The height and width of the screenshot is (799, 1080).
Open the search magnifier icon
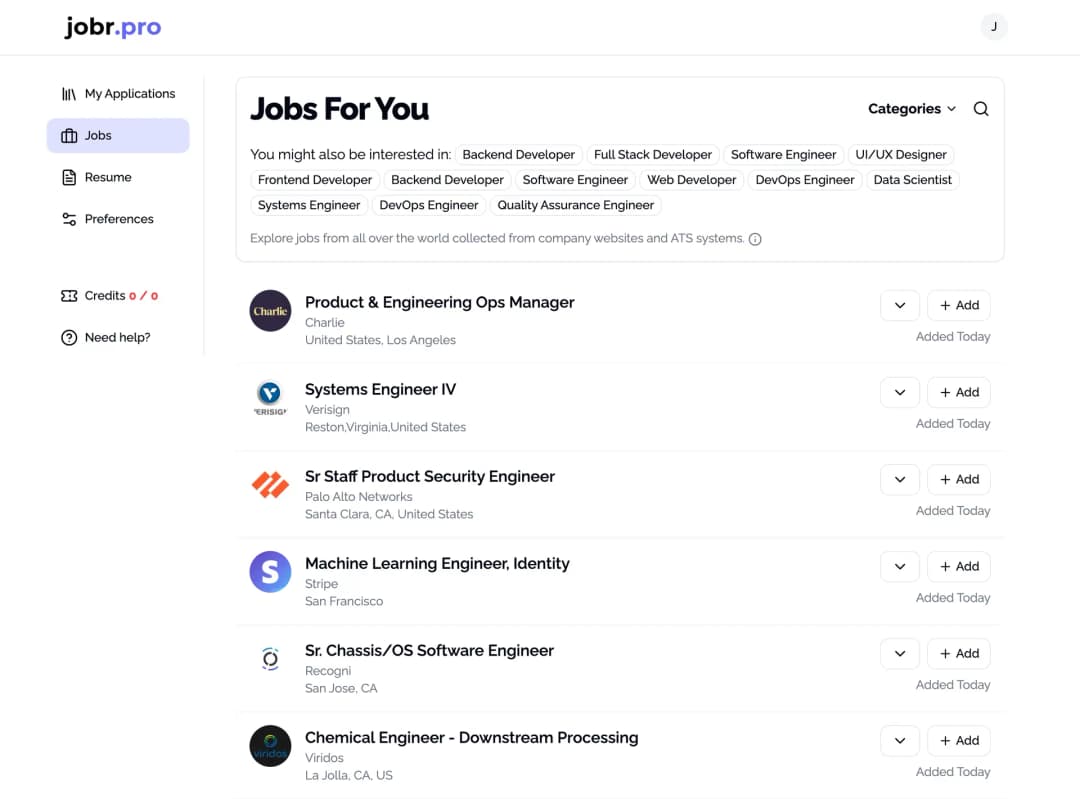[x=980, y=108]
